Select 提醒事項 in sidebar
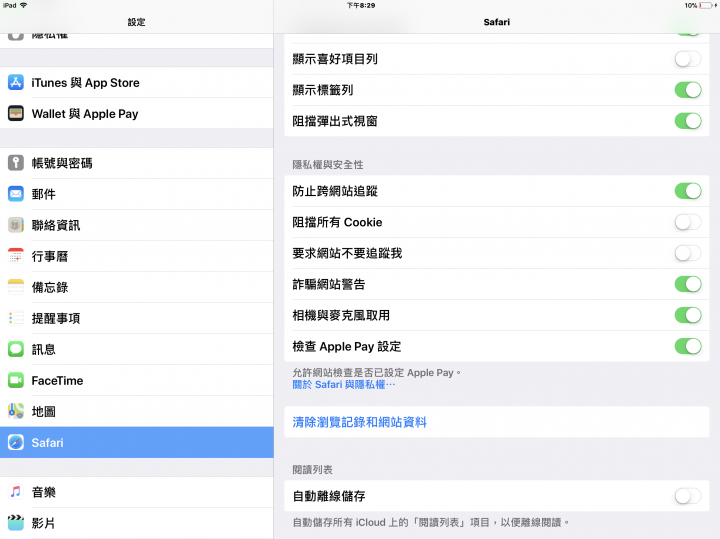Image resolution: width=720 pixels, height=539 pixels. (137, 318)
